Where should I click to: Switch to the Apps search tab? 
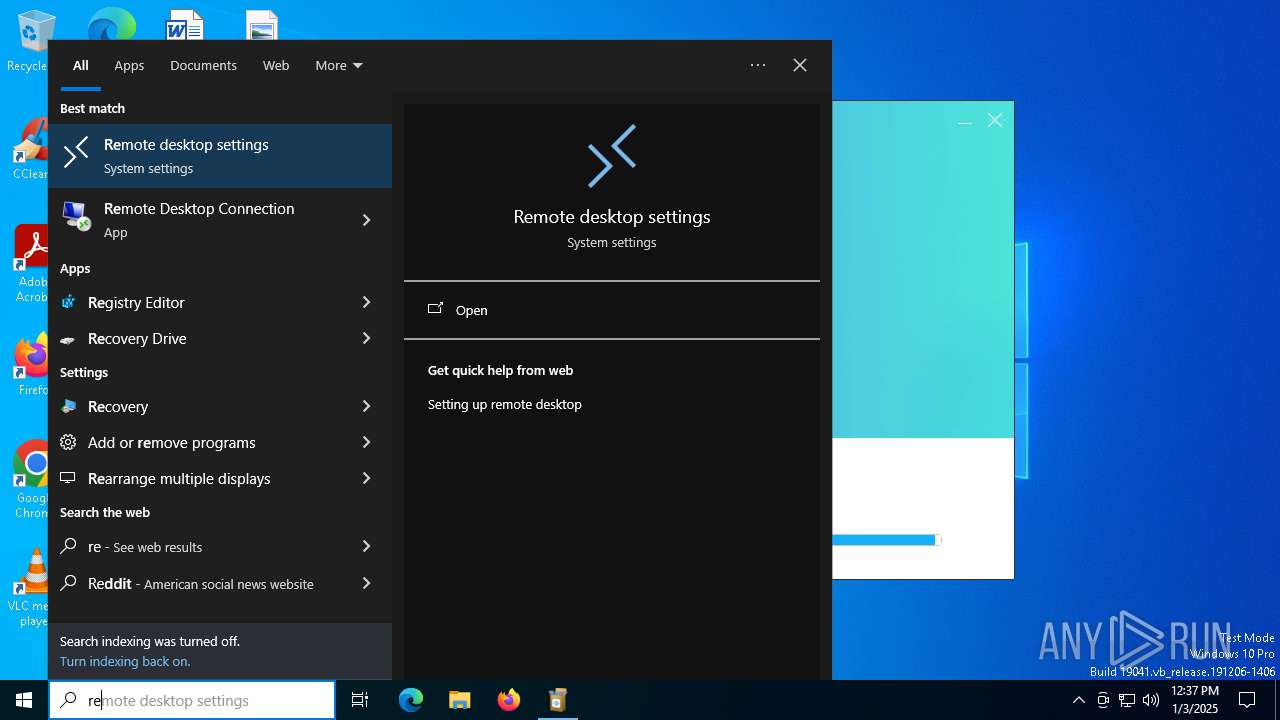click(x=129, y=65)
